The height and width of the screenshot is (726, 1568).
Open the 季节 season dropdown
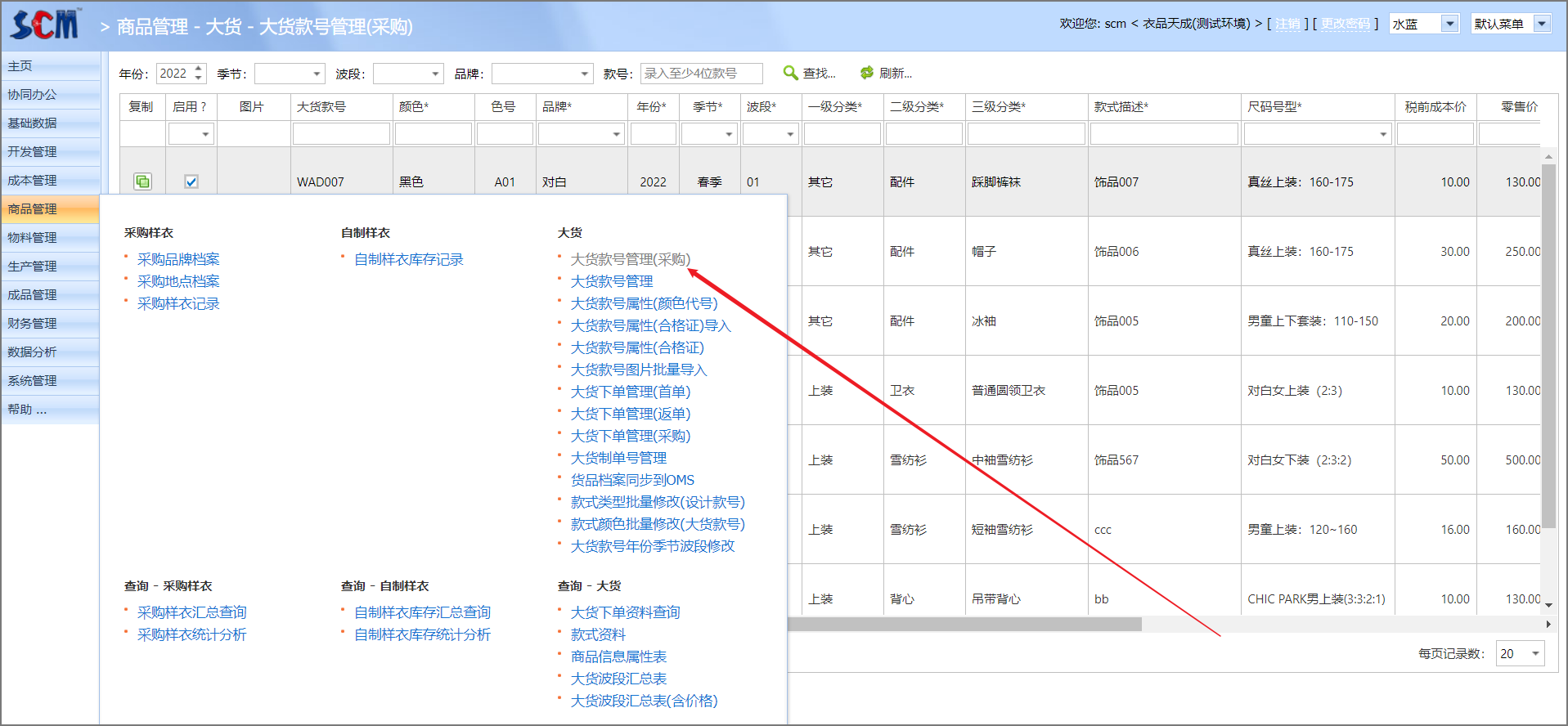(316, 74)
